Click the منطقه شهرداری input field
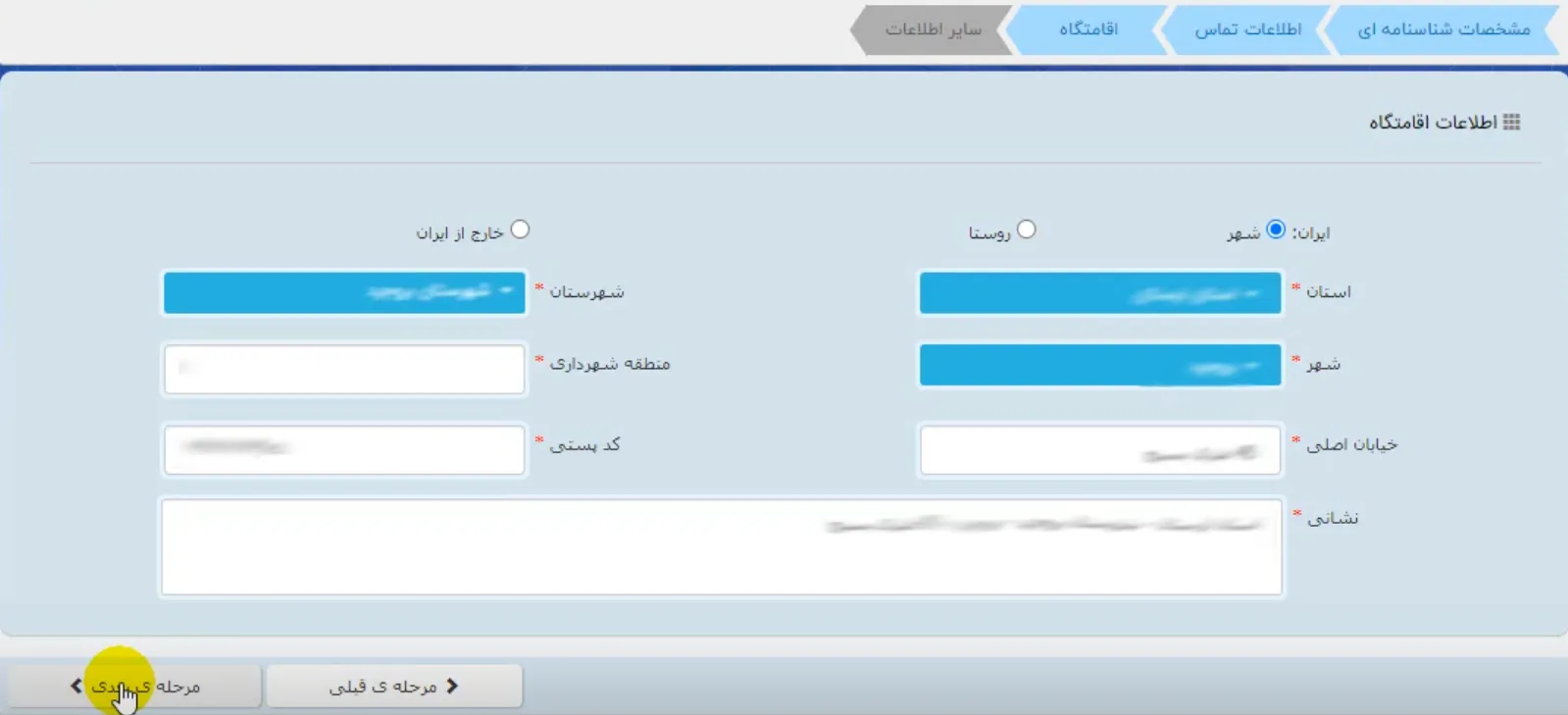 pos(344,369)
